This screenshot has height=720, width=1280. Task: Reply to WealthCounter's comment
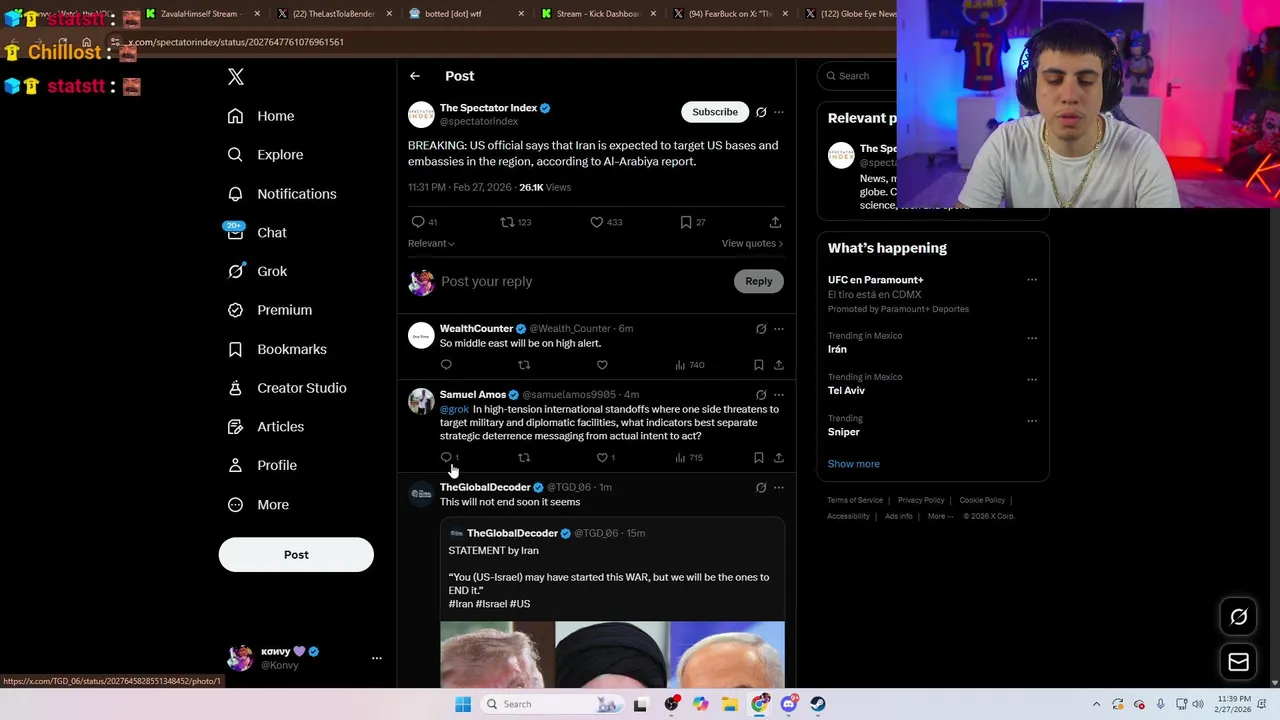pyautogui.click(x=446, y=365)
